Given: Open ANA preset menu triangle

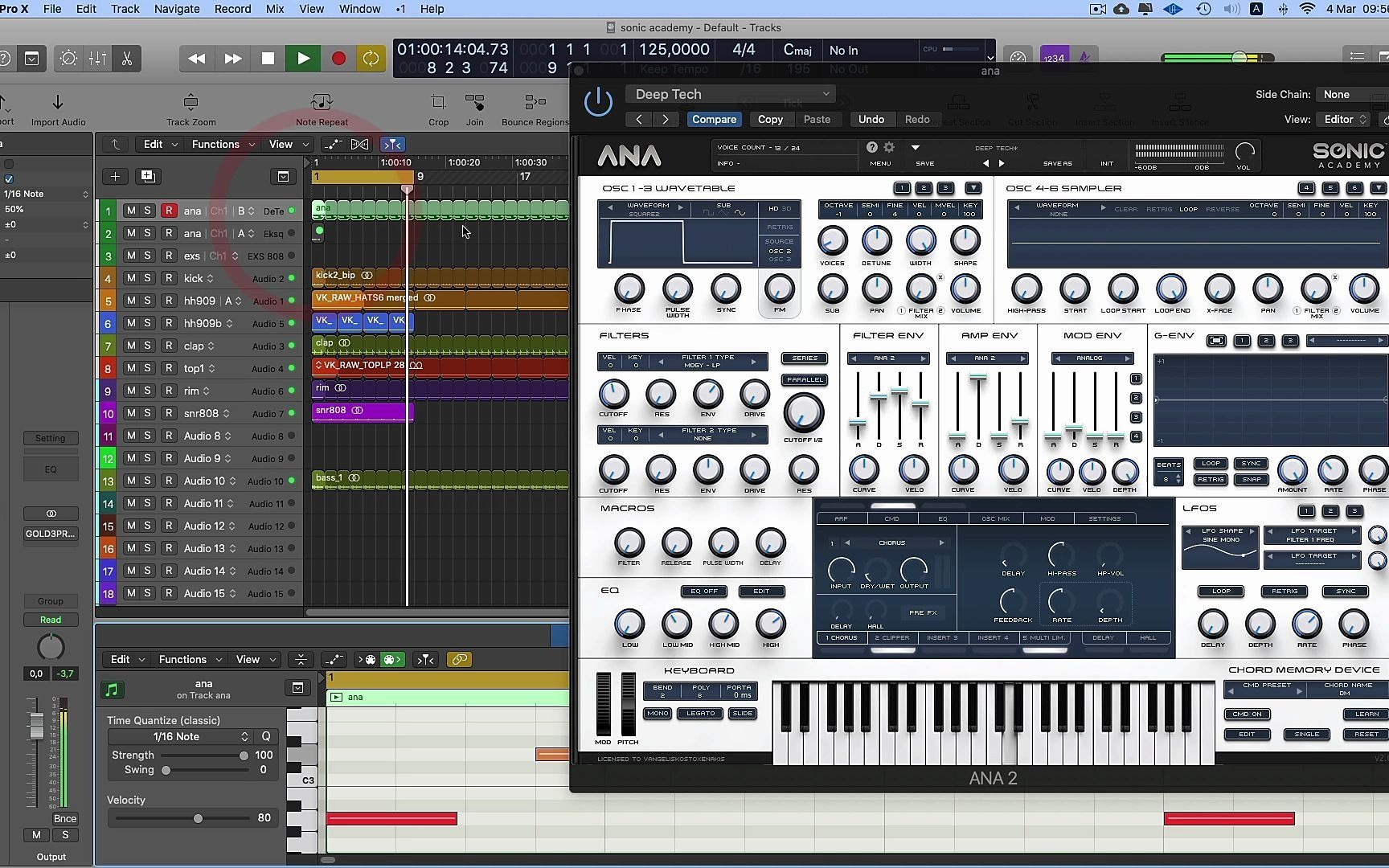Looking at the screenshot, I should coord(915,147).
